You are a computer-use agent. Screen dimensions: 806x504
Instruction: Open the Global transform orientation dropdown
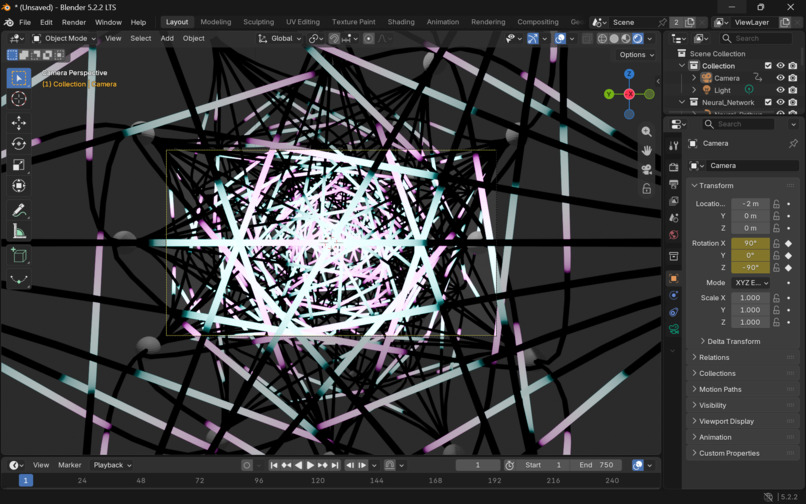[280, 39]
